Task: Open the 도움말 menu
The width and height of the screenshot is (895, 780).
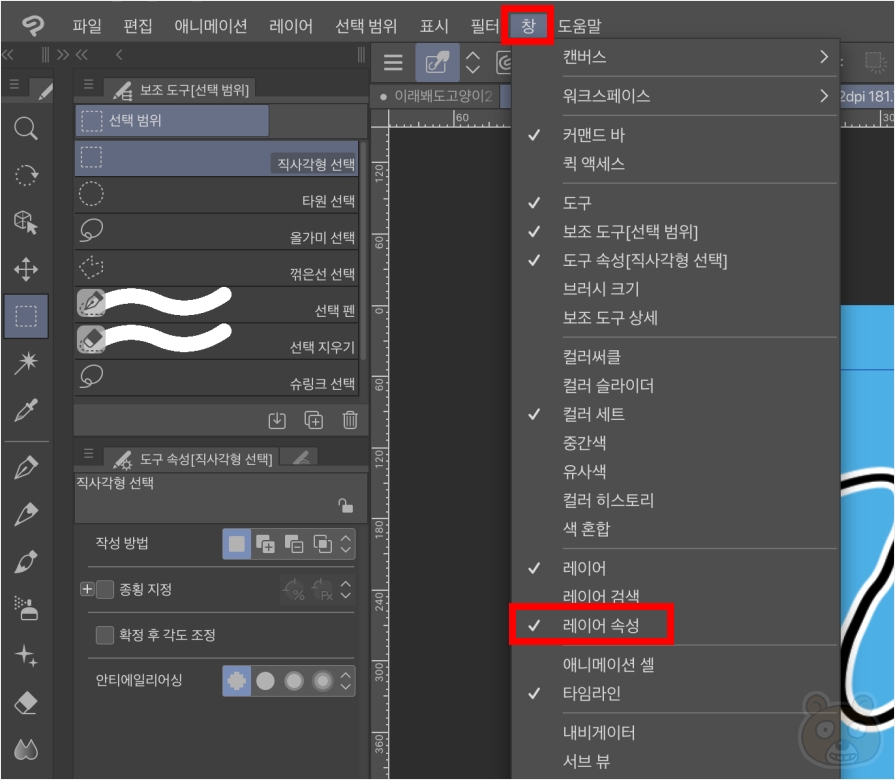Action: 579,26
